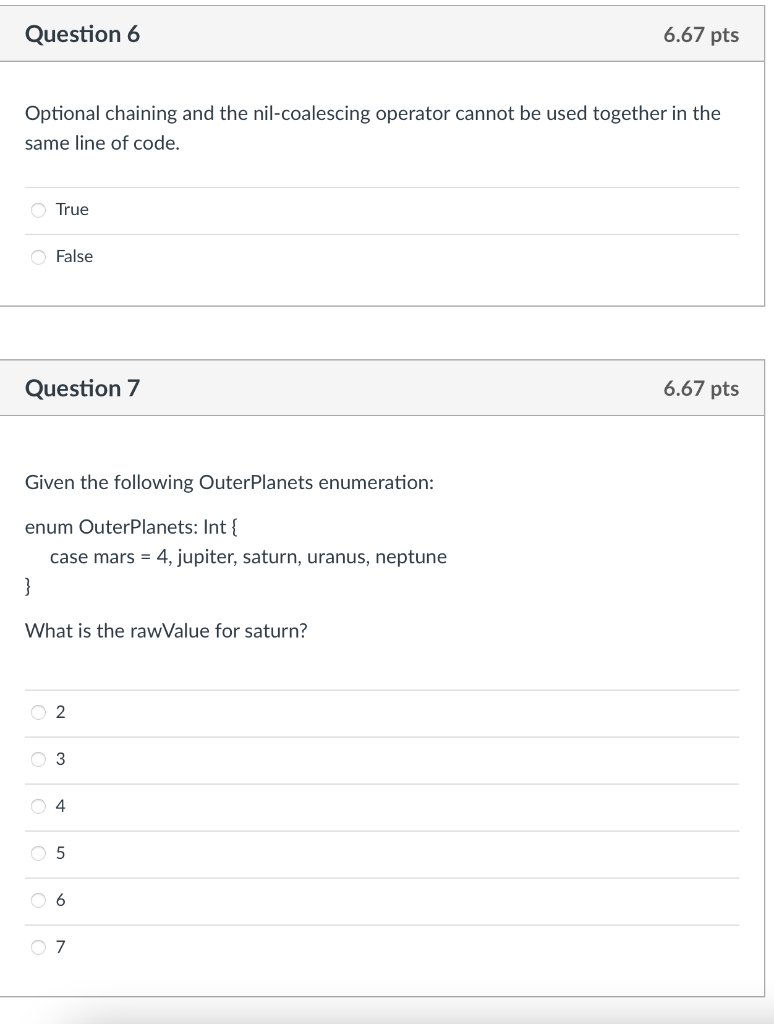Click the answer row containing 2

(x=380, y=712)
